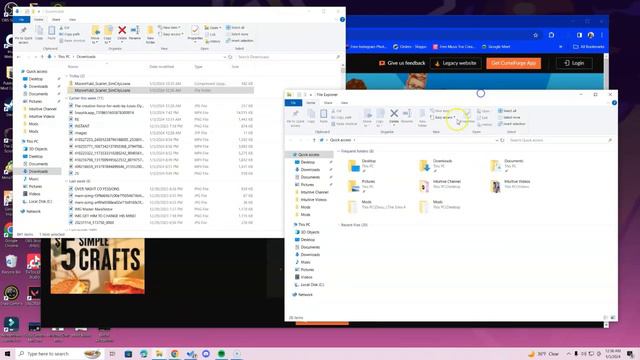Image resolution: width=640 pixels, height=360 pixels.
Task: Click the Chrome extensions puzzle icon
Action: pos(551,35)
